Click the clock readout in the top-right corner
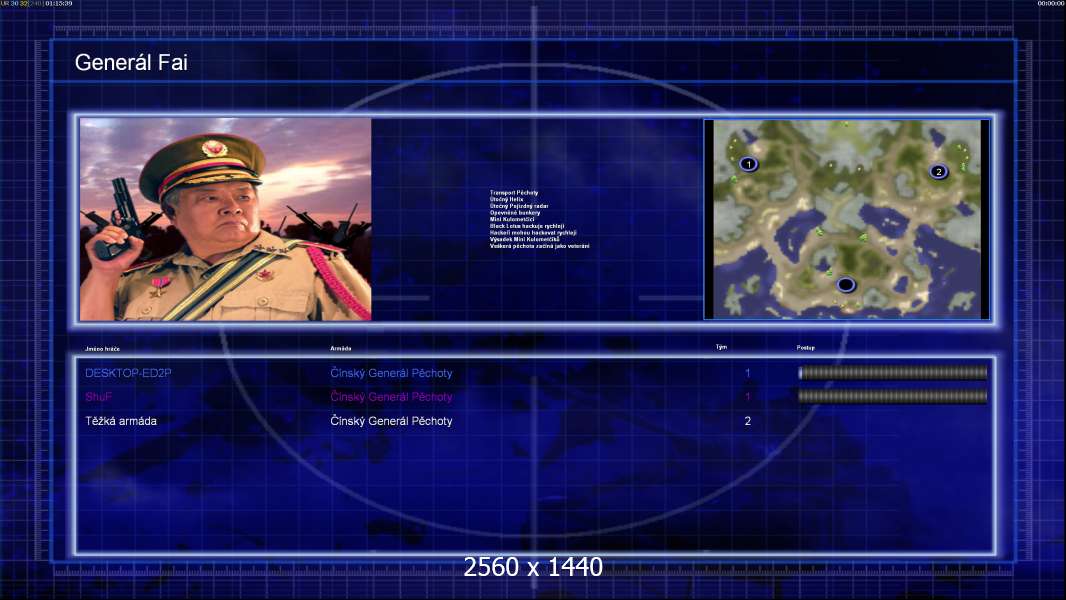This screenshot has height=600, width=1066. [1051, 3]
